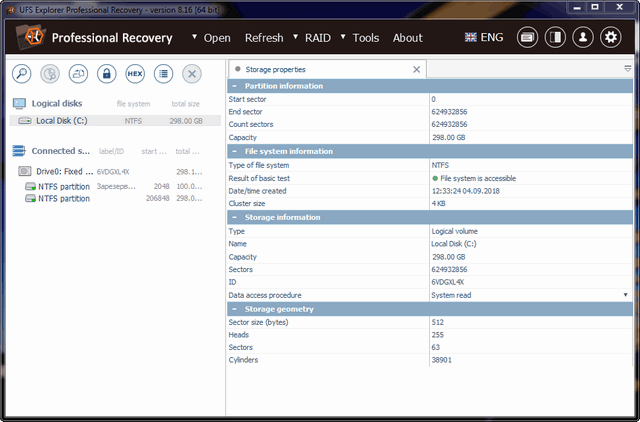640x422 pixels.
Task: Click storage ID value 6VDGXL4X in properties
Action: point(448,282)
